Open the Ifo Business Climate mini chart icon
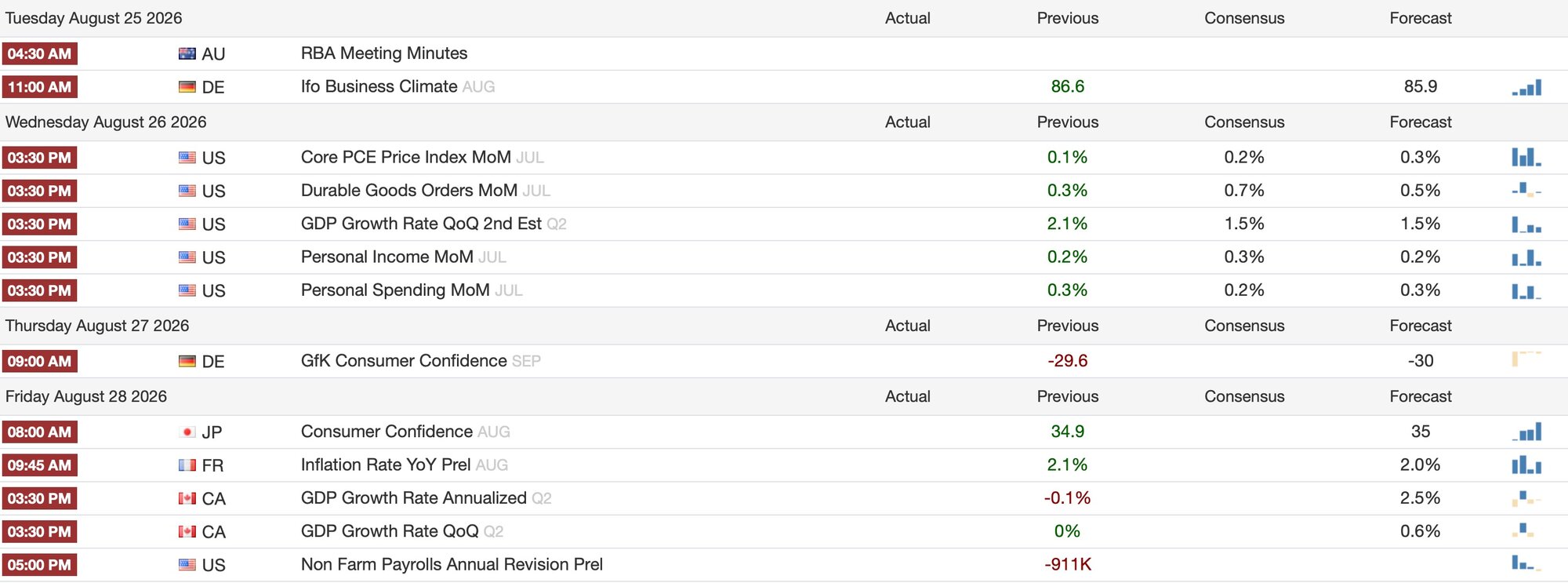 [1526, 87]
